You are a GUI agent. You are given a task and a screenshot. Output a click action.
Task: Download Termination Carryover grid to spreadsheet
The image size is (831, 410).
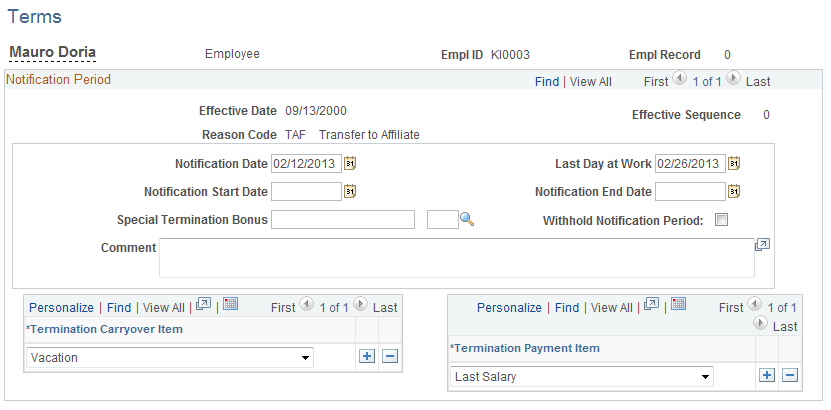231,304
